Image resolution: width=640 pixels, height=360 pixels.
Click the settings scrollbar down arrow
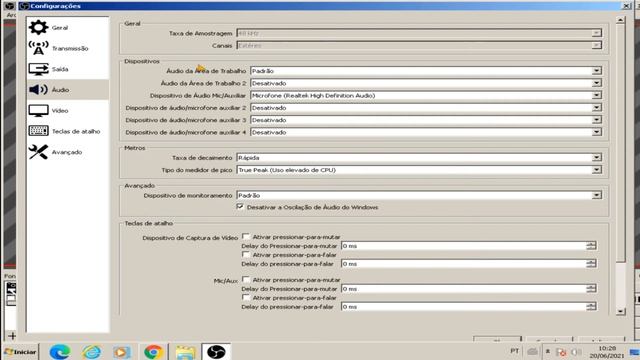coord(620,311)
